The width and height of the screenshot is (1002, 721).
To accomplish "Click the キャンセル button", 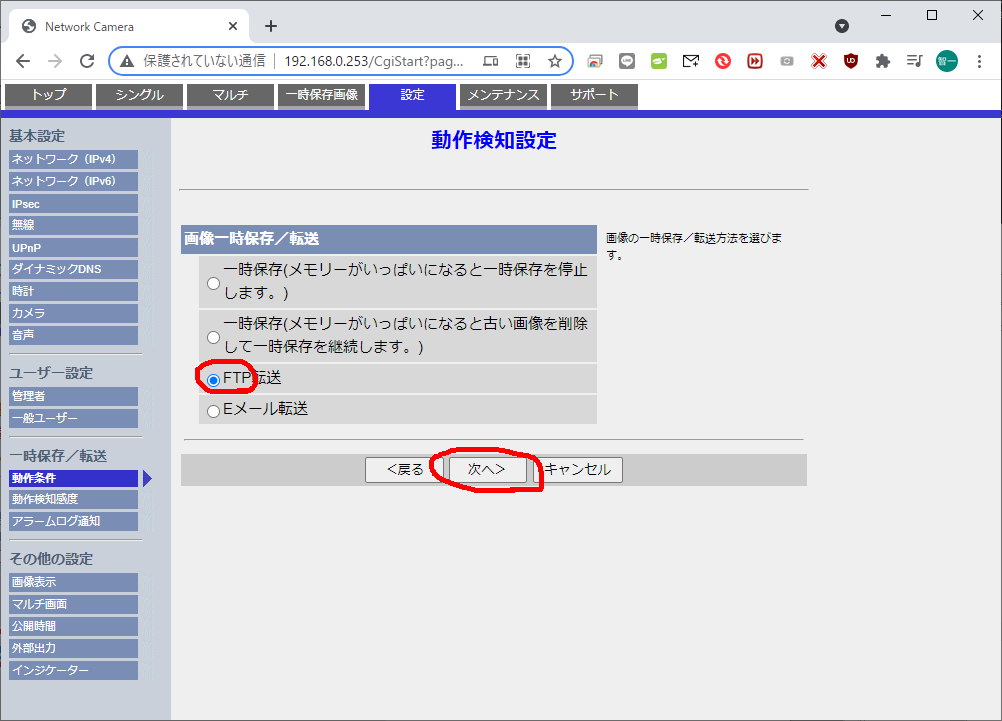I will click(578, 470).
